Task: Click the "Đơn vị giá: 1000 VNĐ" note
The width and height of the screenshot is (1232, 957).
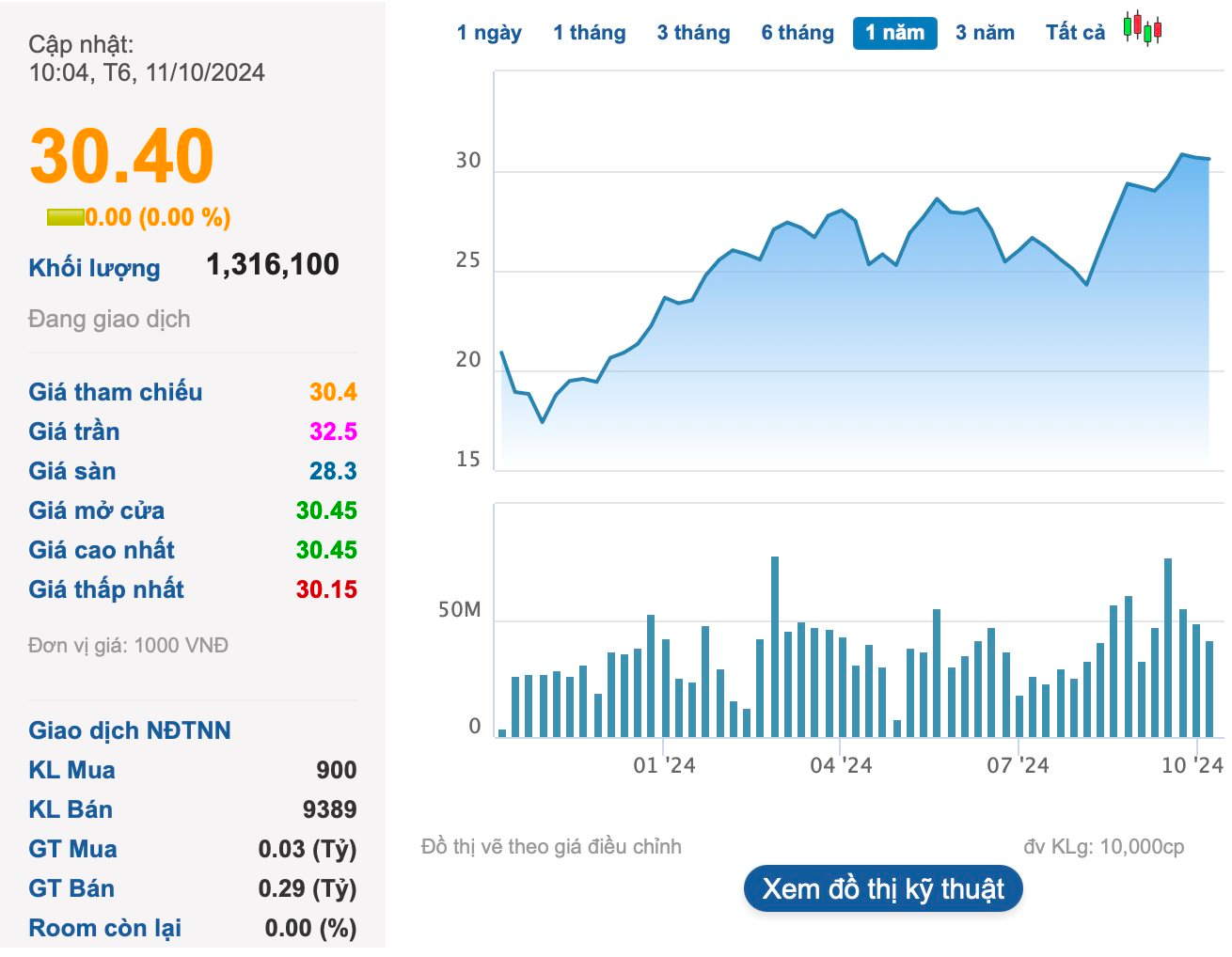Action: point(129,646)
